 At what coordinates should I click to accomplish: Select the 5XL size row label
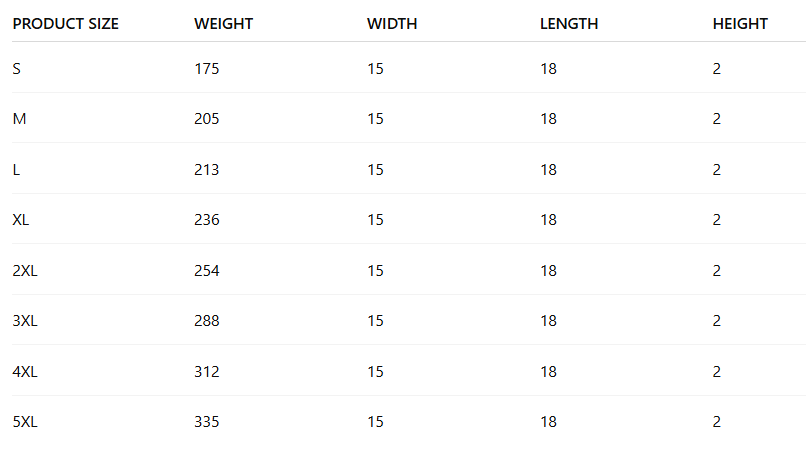25,422
